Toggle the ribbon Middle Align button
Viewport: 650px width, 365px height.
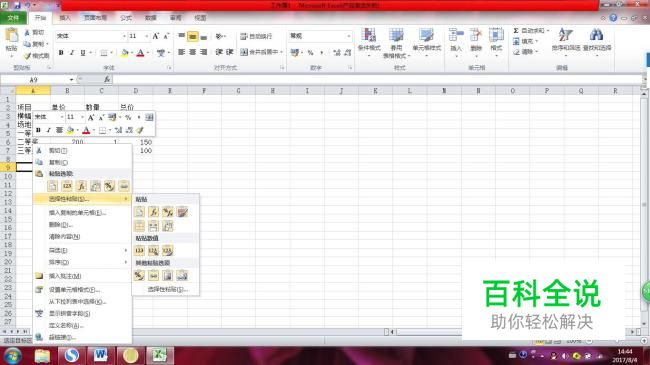pos(192,36)
